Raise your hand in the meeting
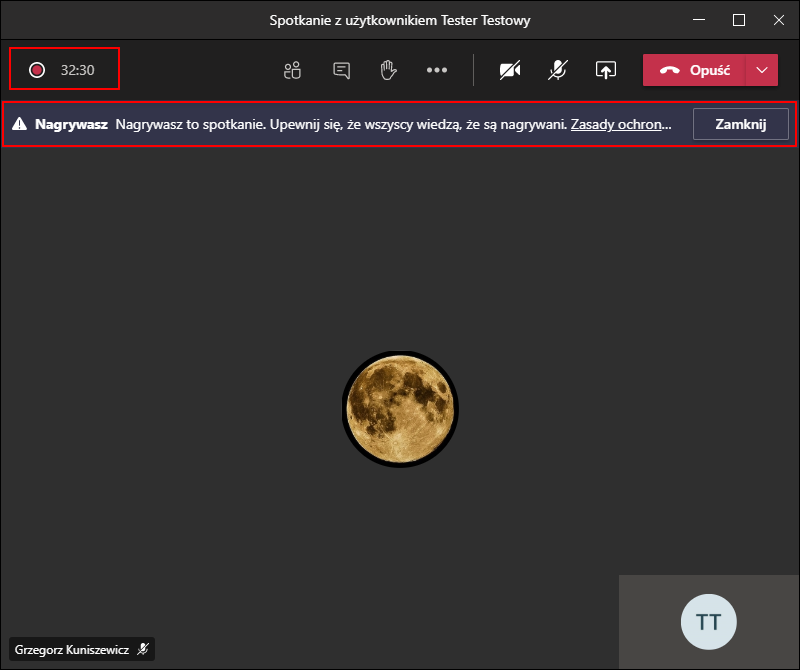Screen dimensions: 800x670 pyautogui.click(x=388, y=70)
